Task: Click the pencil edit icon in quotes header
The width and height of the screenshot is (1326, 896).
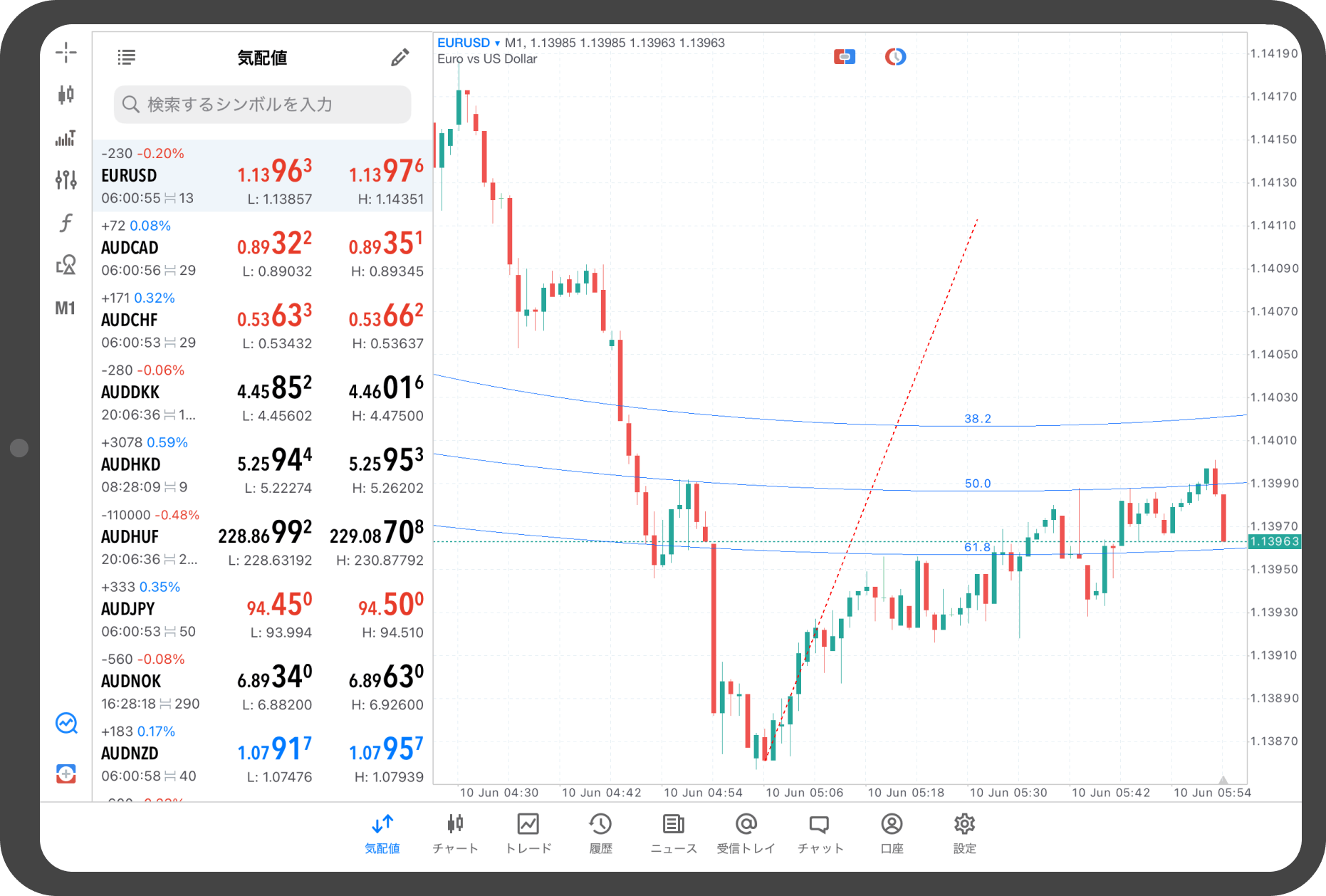Action: (400, 58)
